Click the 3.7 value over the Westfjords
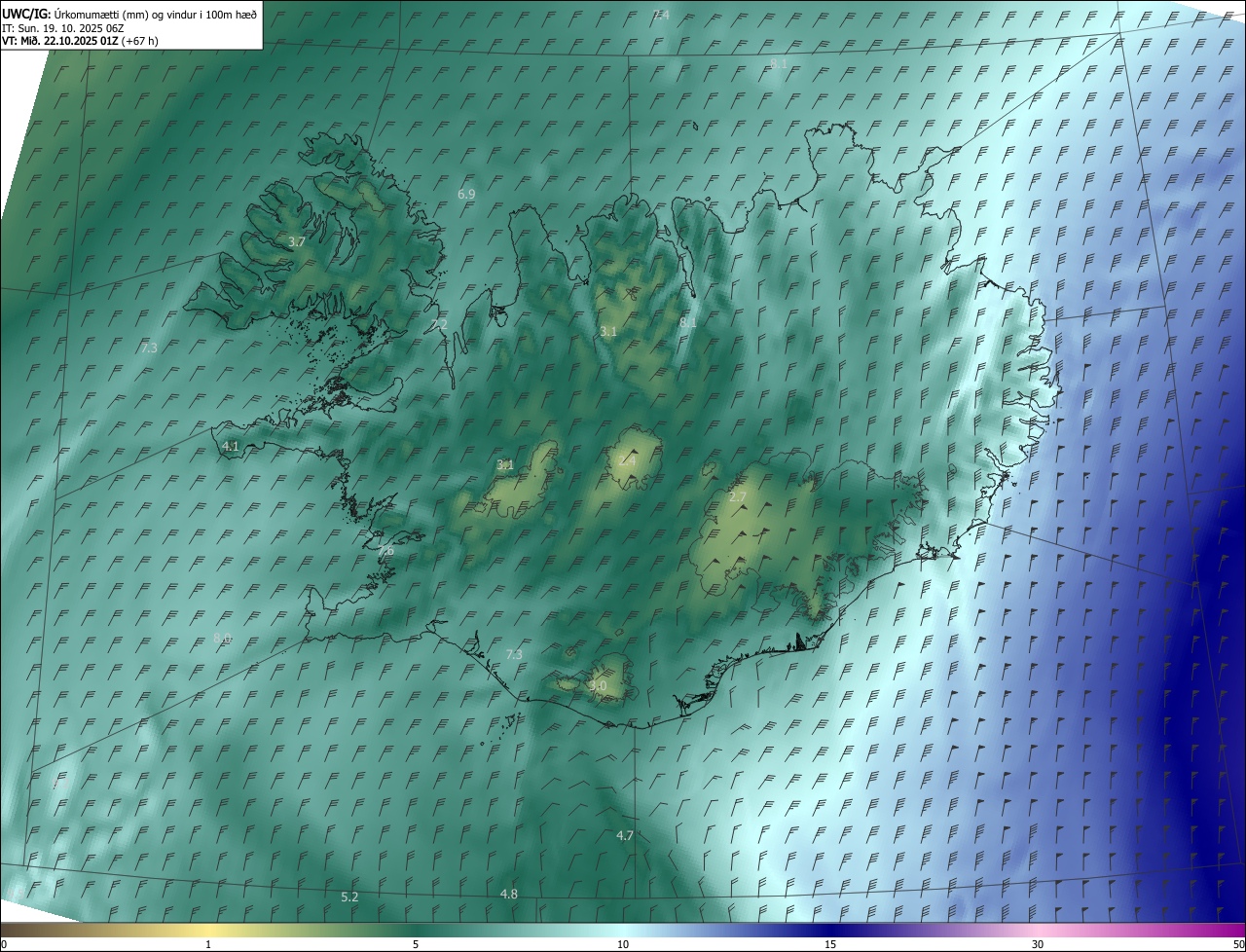This screenshot has height=952, width=1246. (297, 241)
